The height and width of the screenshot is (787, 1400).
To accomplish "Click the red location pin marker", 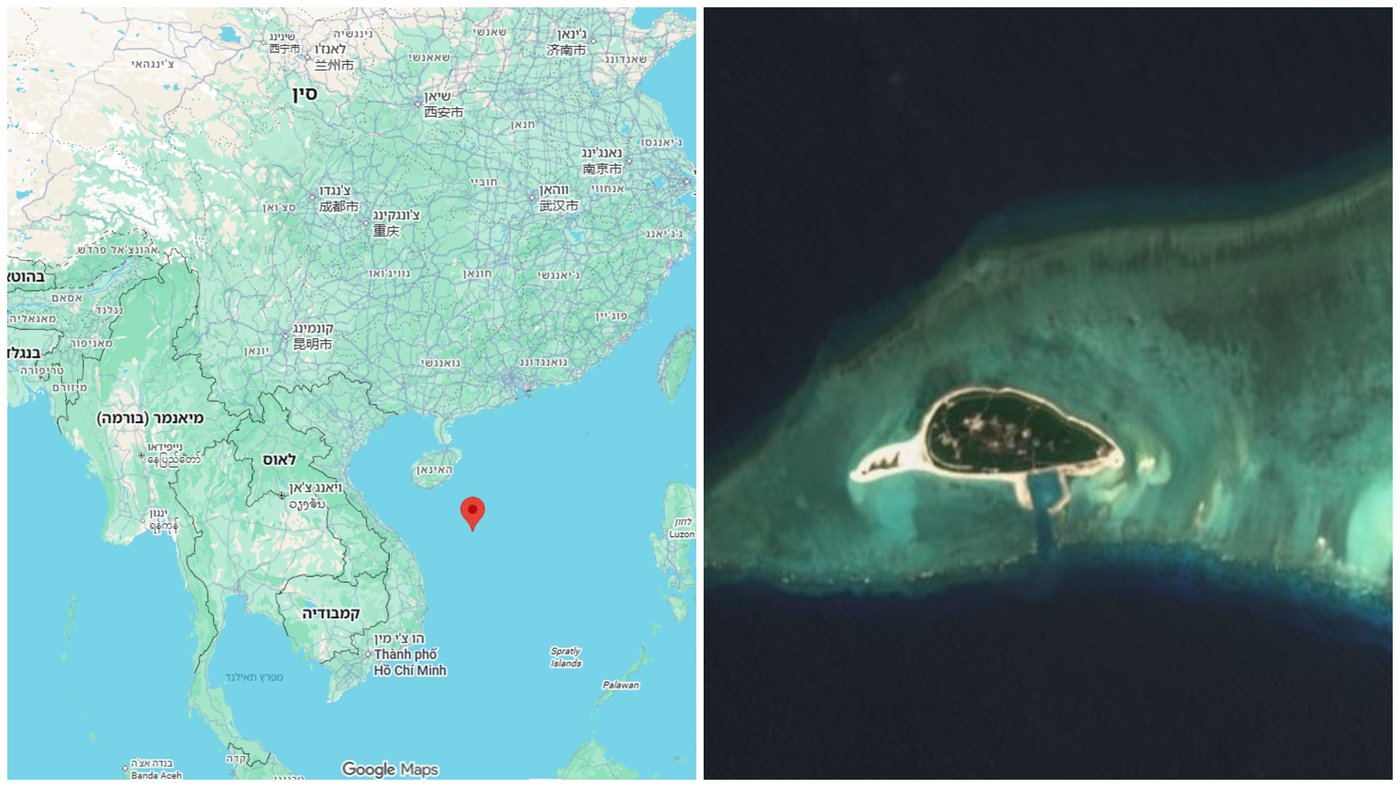I will (472, 513).
